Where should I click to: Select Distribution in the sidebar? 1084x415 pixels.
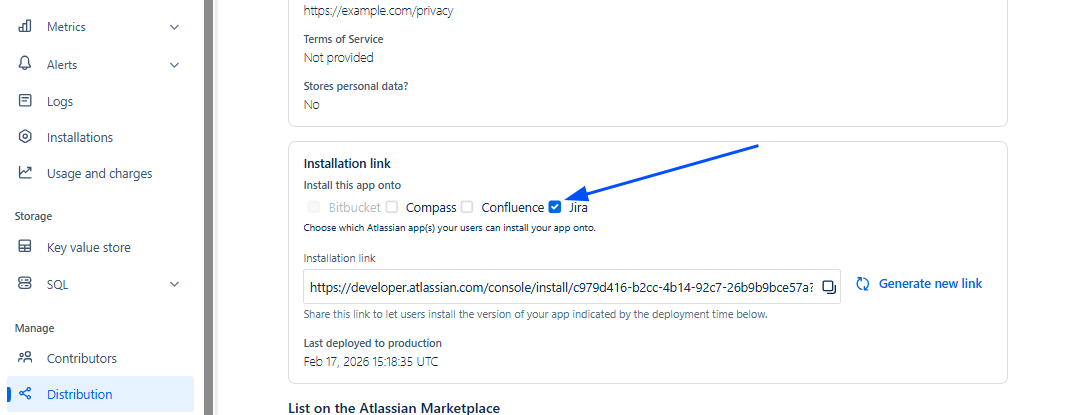click(x=100, y=394)
